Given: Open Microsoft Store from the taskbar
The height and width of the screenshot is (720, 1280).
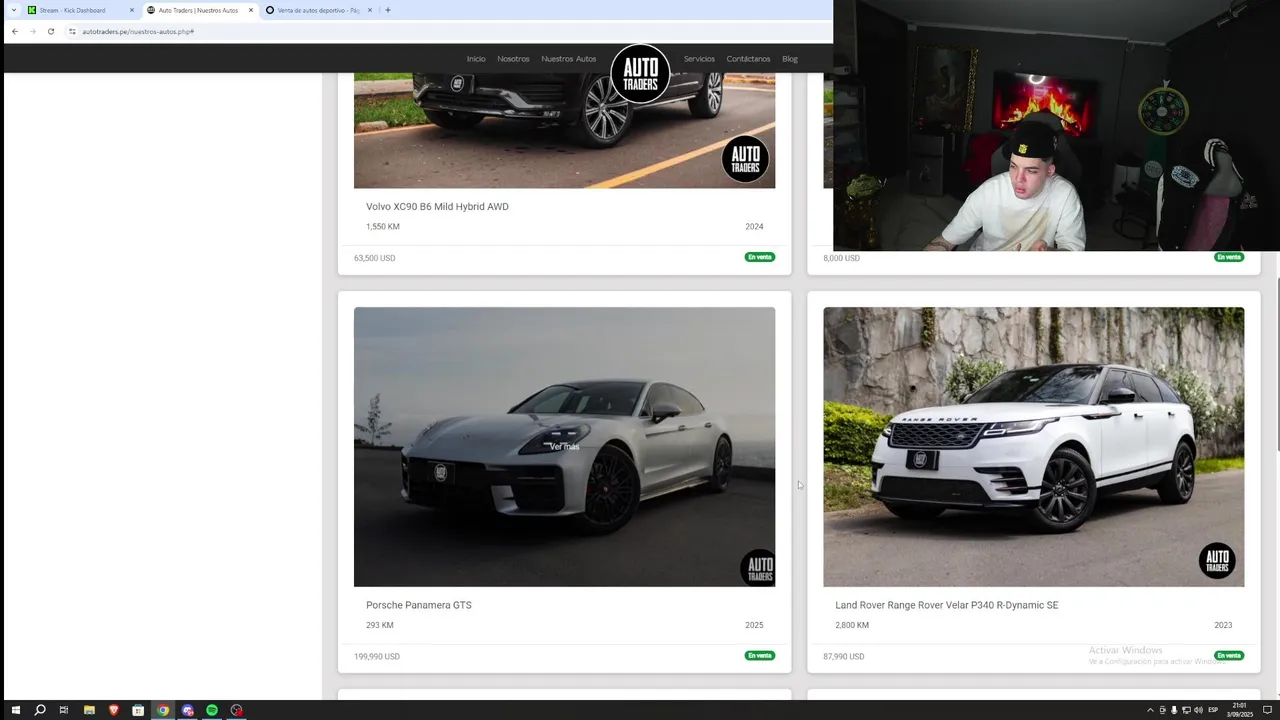Looking at the screenshot, I should [138, 710].
